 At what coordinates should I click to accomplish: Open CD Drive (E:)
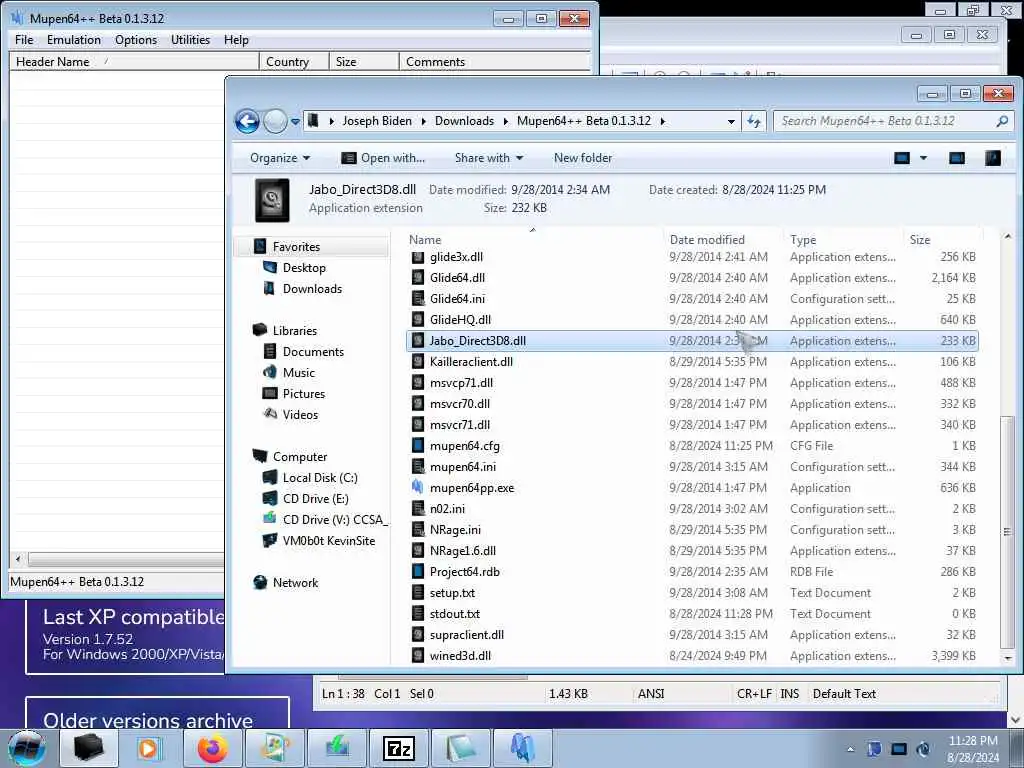(315, 498)
